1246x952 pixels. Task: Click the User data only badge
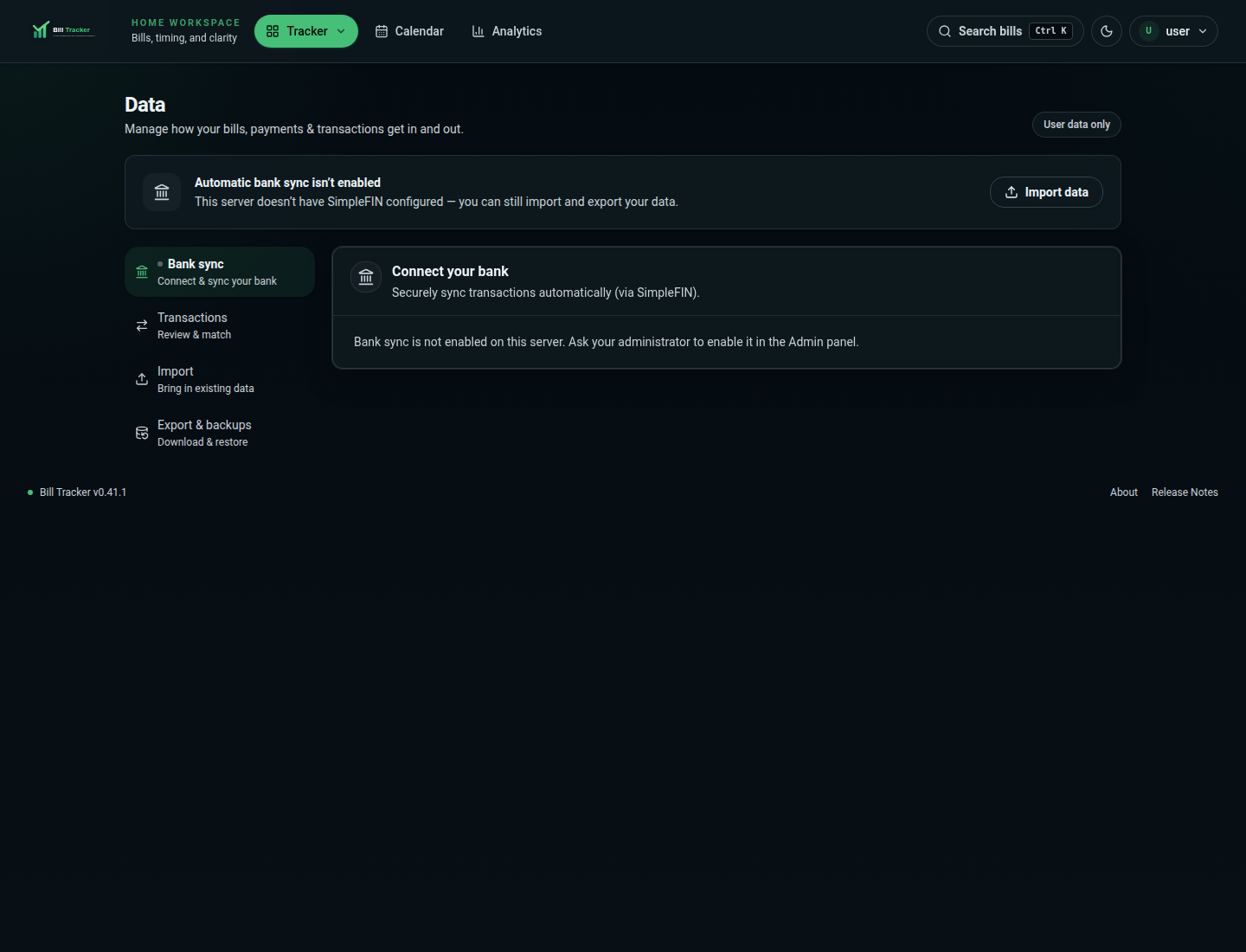pos(1076,125)
